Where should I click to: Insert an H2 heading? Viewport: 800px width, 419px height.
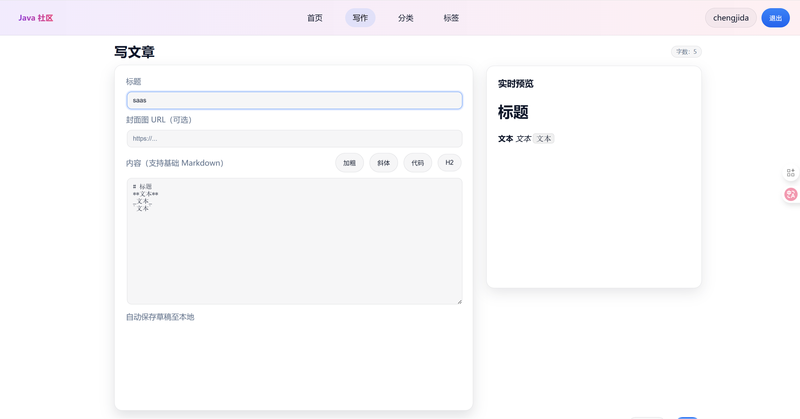pos(449,163)
